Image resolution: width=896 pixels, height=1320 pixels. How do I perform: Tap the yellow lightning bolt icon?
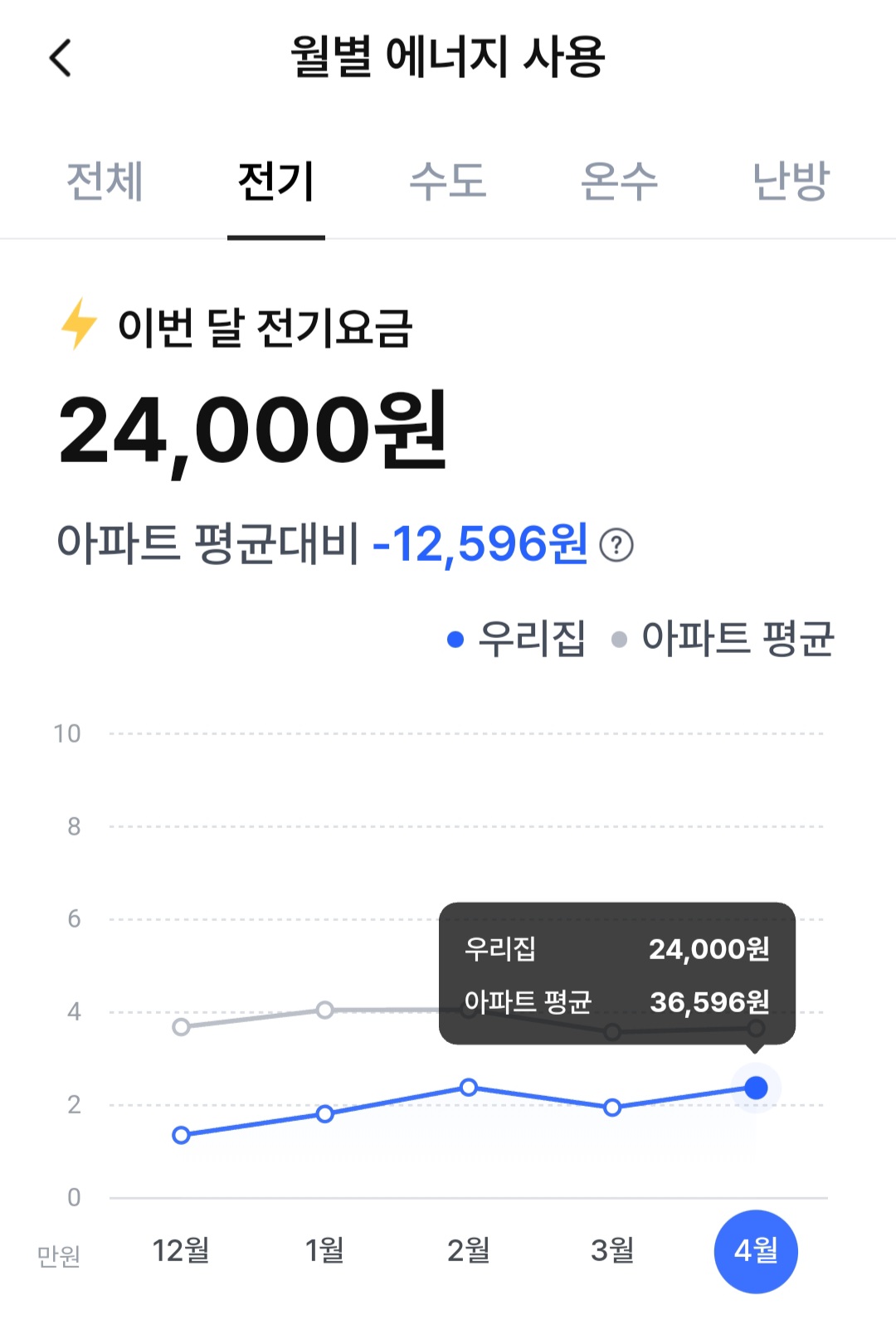point(80,324)
